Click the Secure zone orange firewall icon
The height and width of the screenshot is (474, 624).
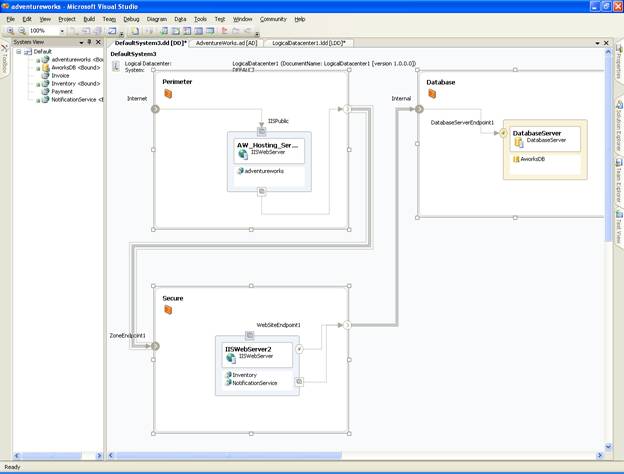[x=168, y=310]
